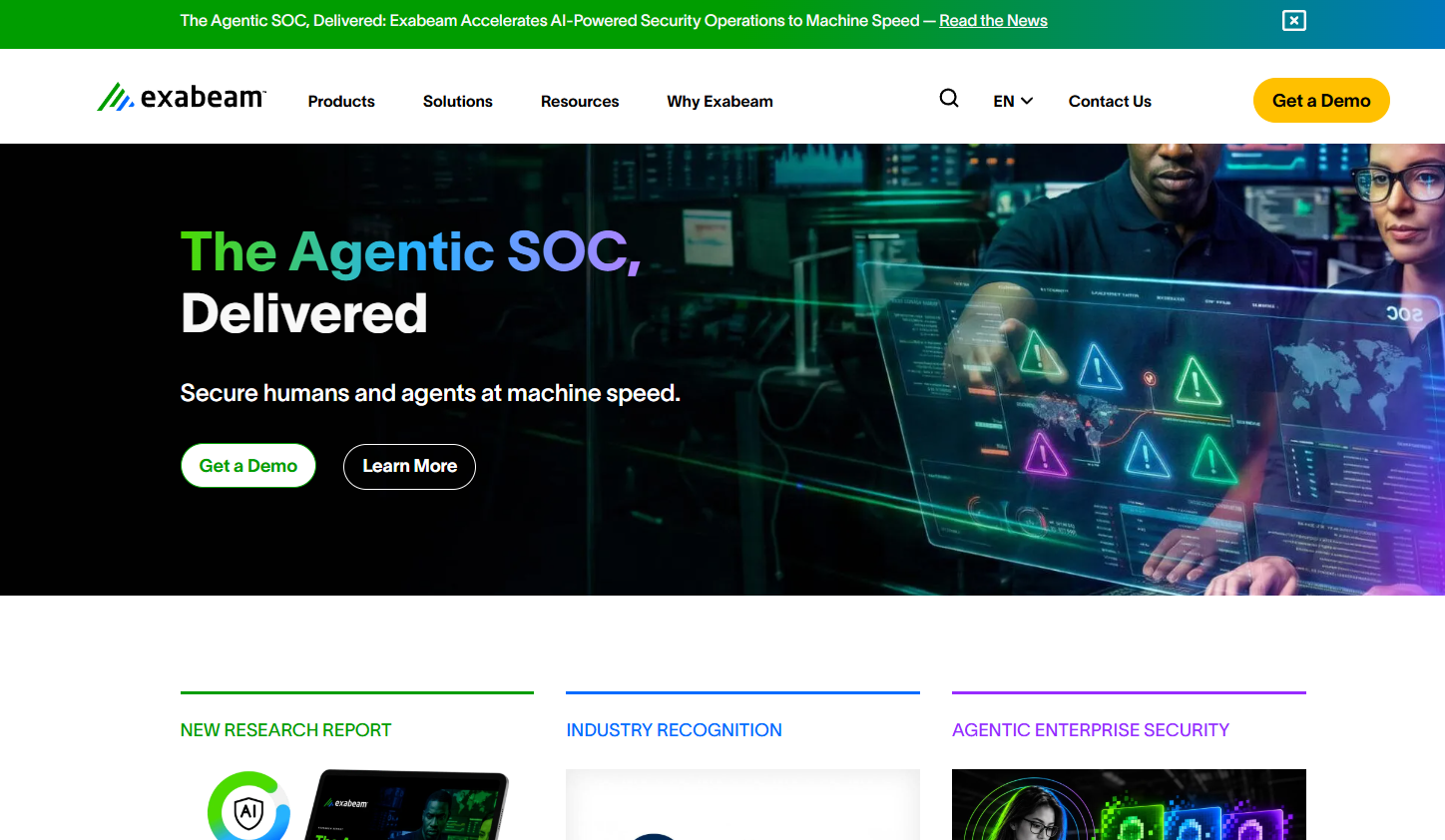Click the Learn More button
This screenshot has height=840, width=1445.
tap(409, 467)
